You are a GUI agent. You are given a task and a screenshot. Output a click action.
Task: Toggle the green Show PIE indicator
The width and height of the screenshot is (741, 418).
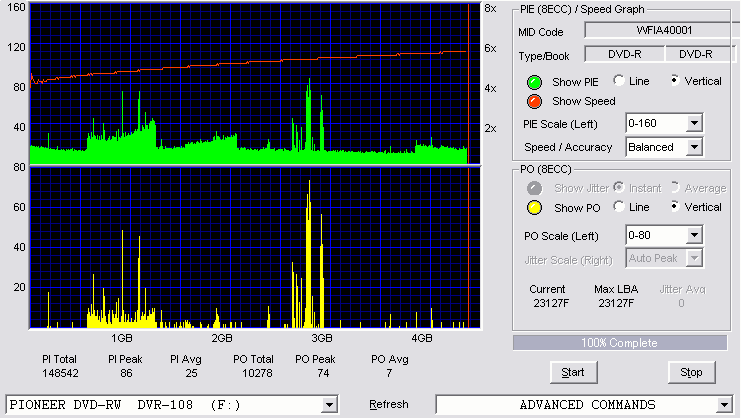(x=534, y=82)
